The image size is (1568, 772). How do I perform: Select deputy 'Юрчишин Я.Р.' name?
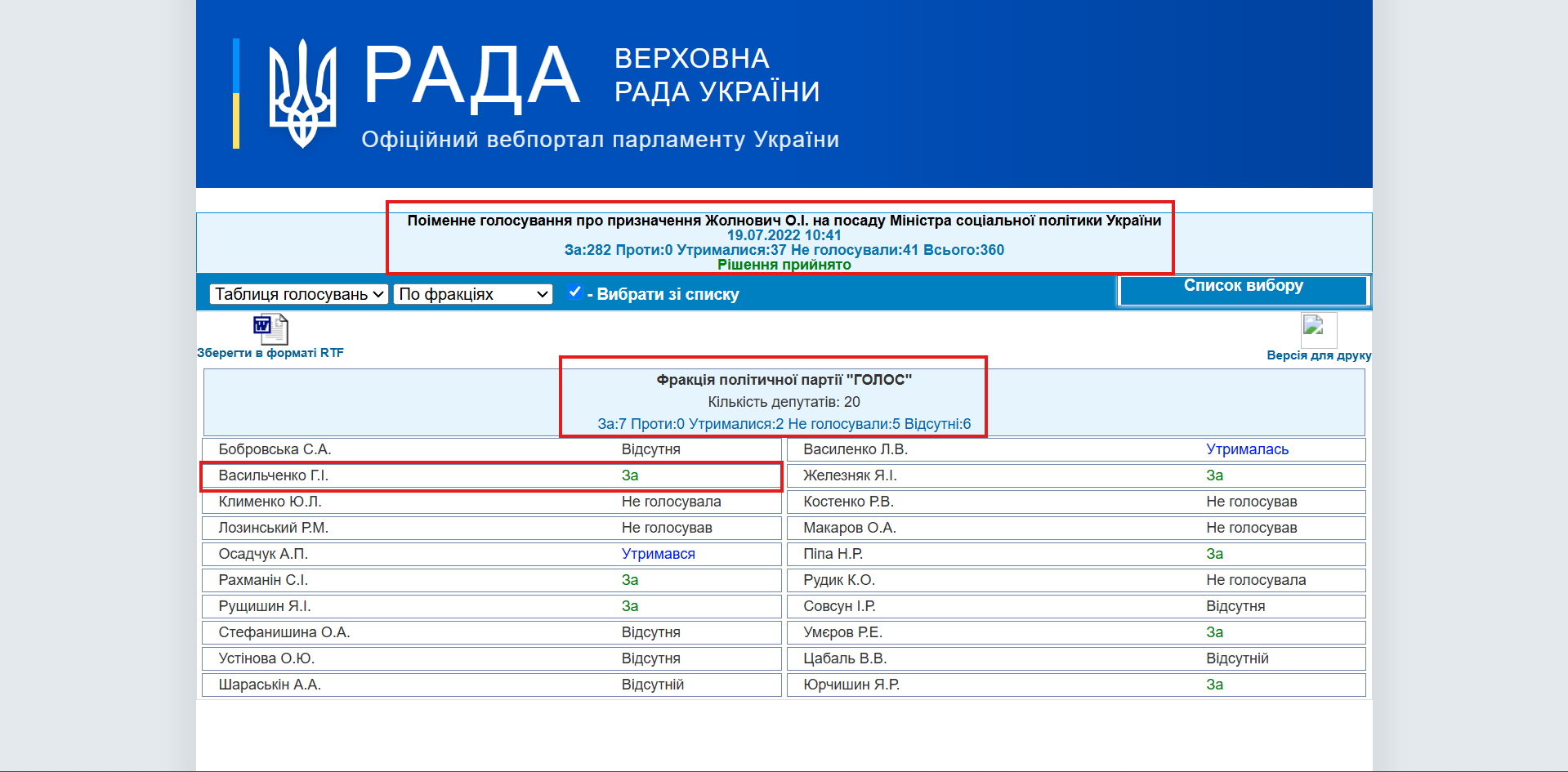pyautogui.click(x=851, y=685)
